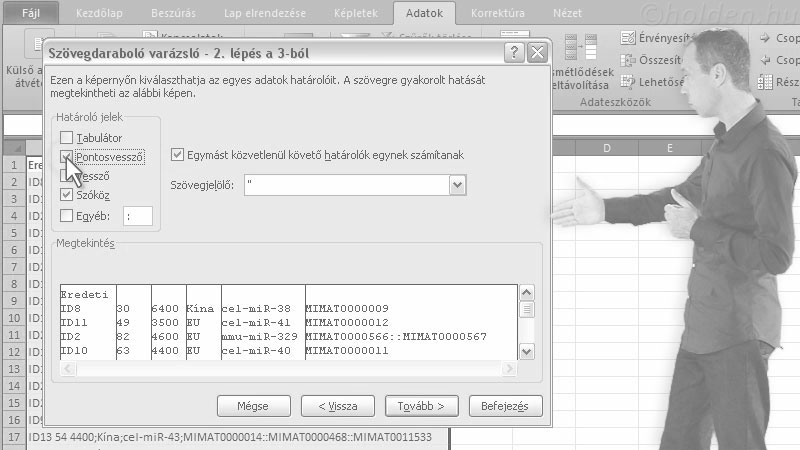The image size is (800, 450).
Task: Click the Lehetőségelemzés icon in ribbon
Action: pos(628,82)
